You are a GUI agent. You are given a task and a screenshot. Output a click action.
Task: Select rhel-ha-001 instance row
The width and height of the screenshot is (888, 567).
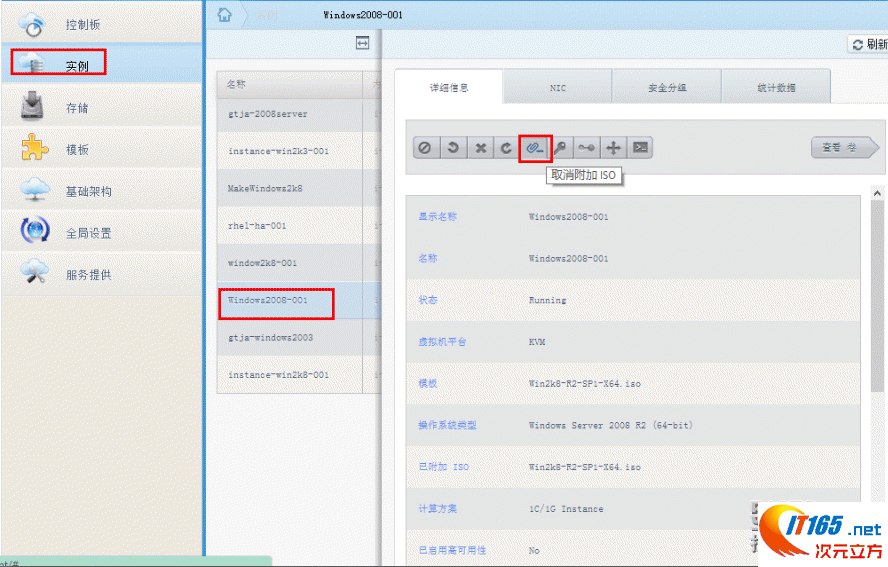click(299, 225)
